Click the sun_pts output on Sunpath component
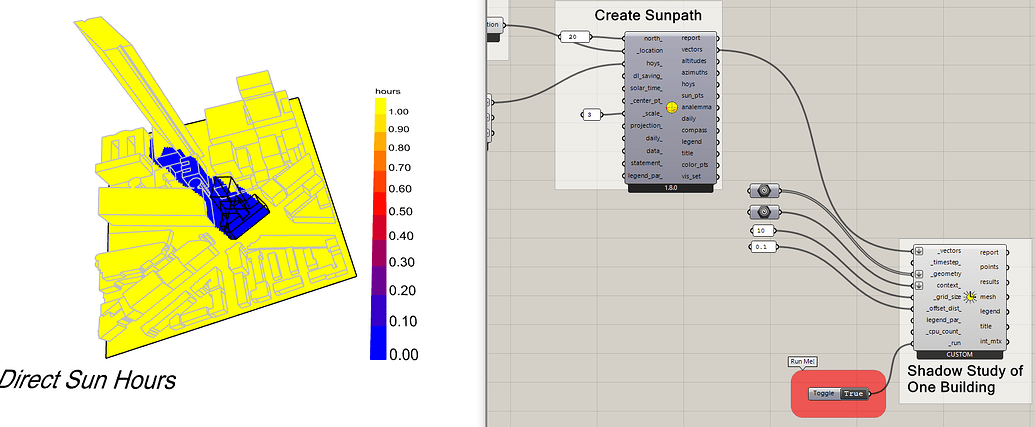The width and height of the screenshot is (1035, 427). point(693,96)
